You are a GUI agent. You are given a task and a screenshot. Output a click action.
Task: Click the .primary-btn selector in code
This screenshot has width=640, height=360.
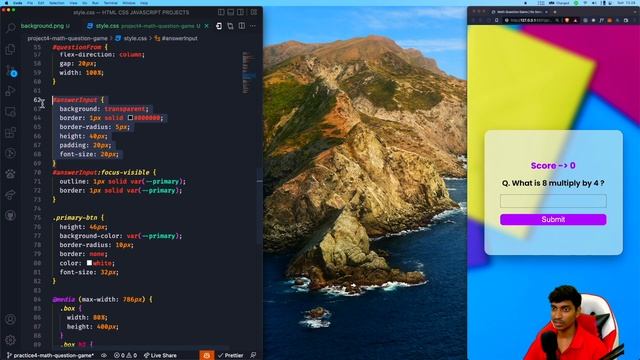(x=75, y=218)
